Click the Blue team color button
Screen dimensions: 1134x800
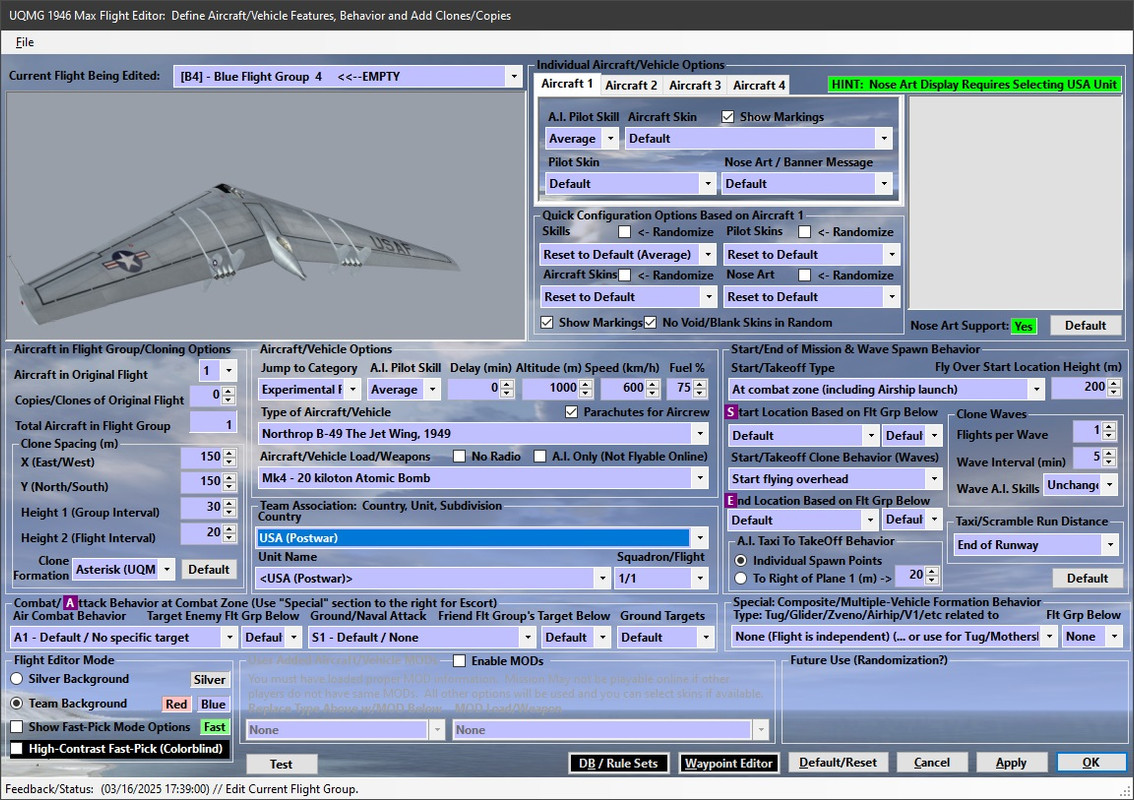213,704
